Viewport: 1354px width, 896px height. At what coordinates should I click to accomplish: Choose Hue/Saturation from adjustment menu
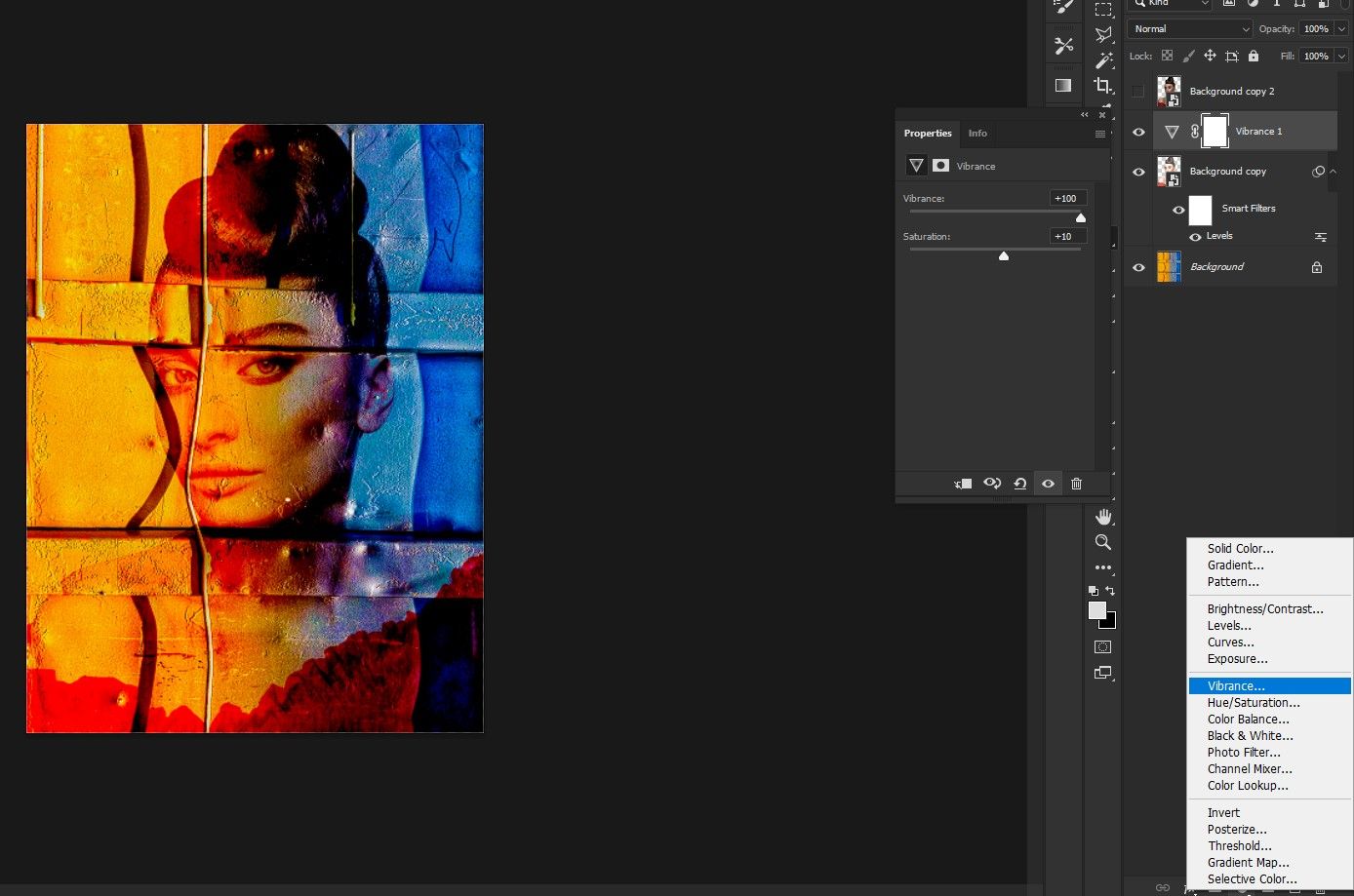pyautogui.click(x=1254, y=702)
